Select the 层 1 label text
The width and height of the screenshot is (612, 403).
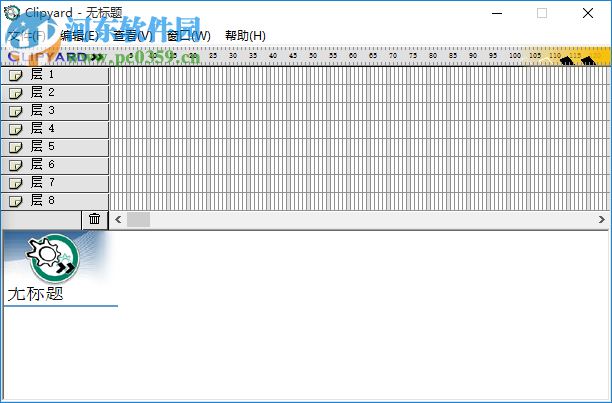coord(43,74)
